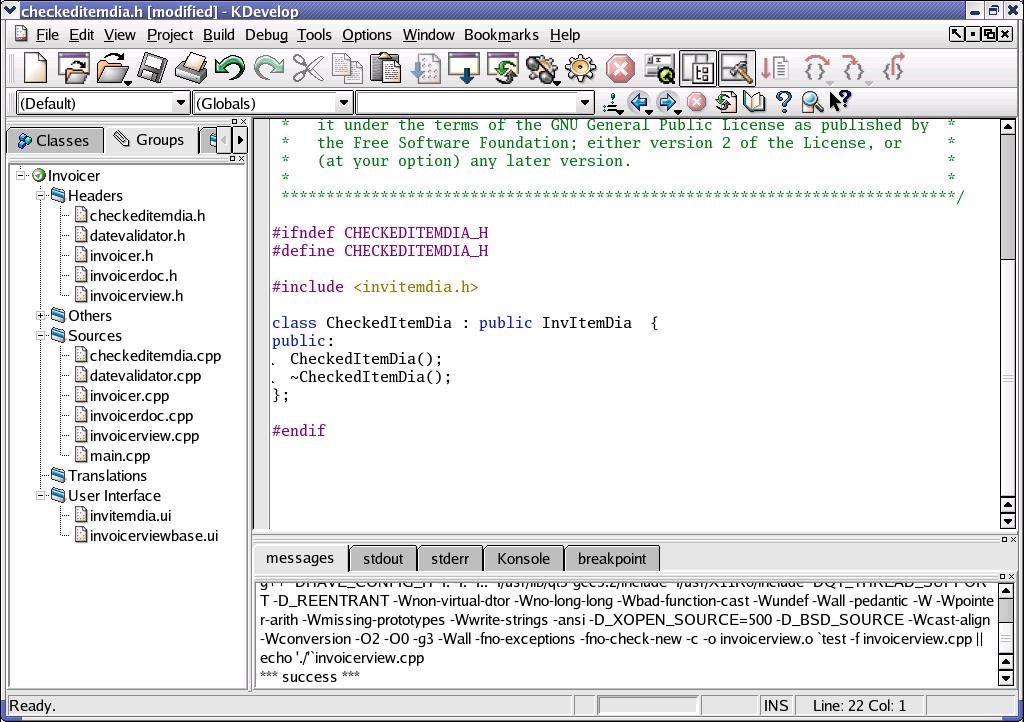Click the Goto declaration icon beside combo boxes

[612, 102]
